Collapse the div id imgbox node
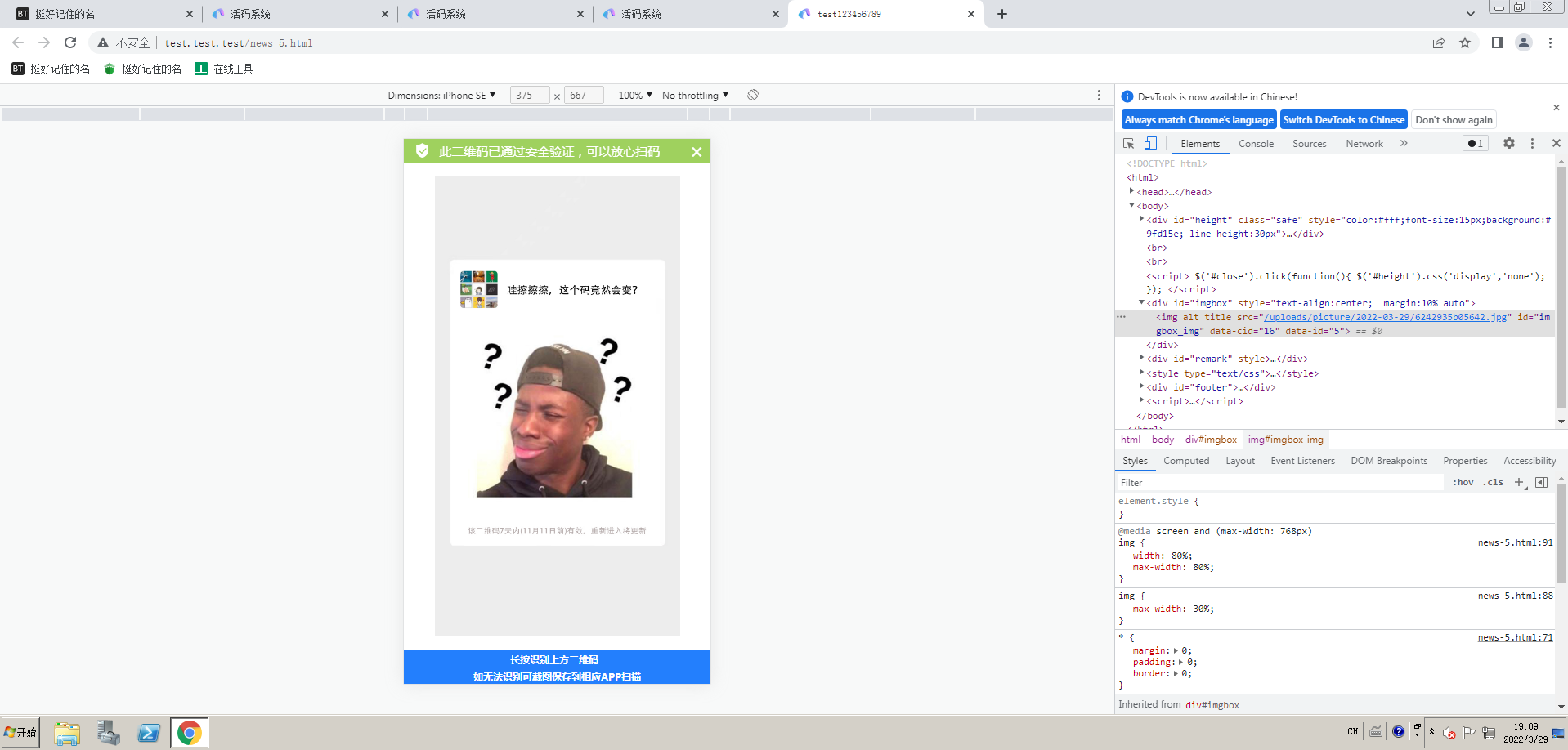Screen dimensions: 1568x750 tap(1141, 302)
